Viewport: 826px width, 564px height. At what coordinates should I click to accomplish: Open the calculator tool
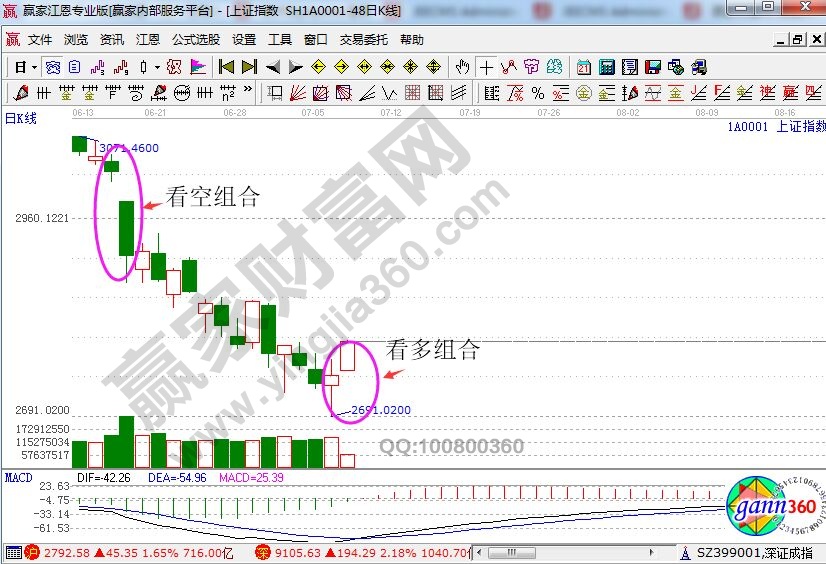pos(606,67)
